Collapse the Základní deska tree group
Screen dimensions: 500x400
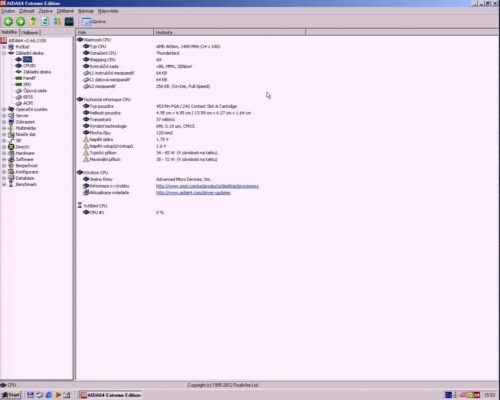pyautogui.click(x=4, y=53)
